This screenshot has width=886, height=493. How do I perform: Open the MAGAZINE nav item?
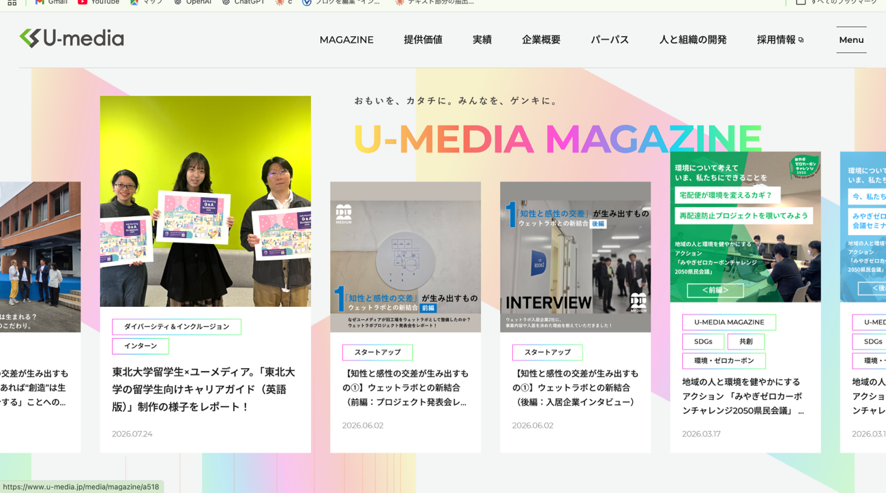coord(346,40)
